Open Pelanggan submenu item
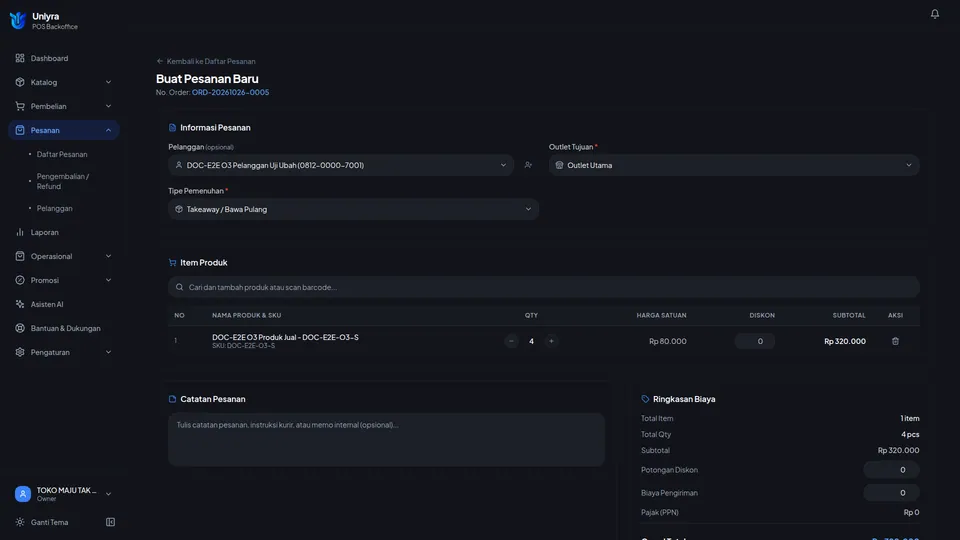This screenshot has width=960, height=540. coord(54,208)
